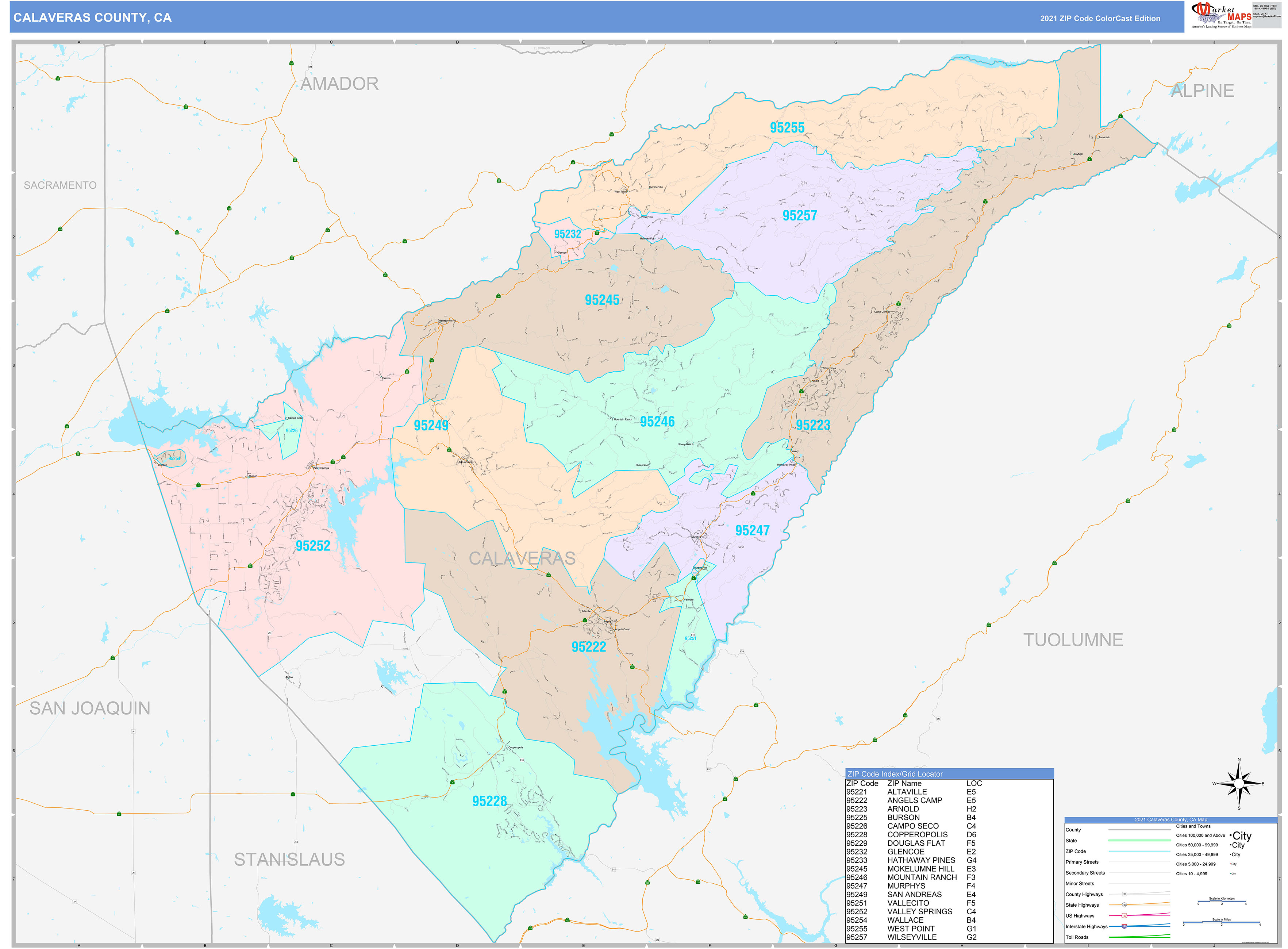Select ZIP label 95246 on the map

(x=657, y=422)
